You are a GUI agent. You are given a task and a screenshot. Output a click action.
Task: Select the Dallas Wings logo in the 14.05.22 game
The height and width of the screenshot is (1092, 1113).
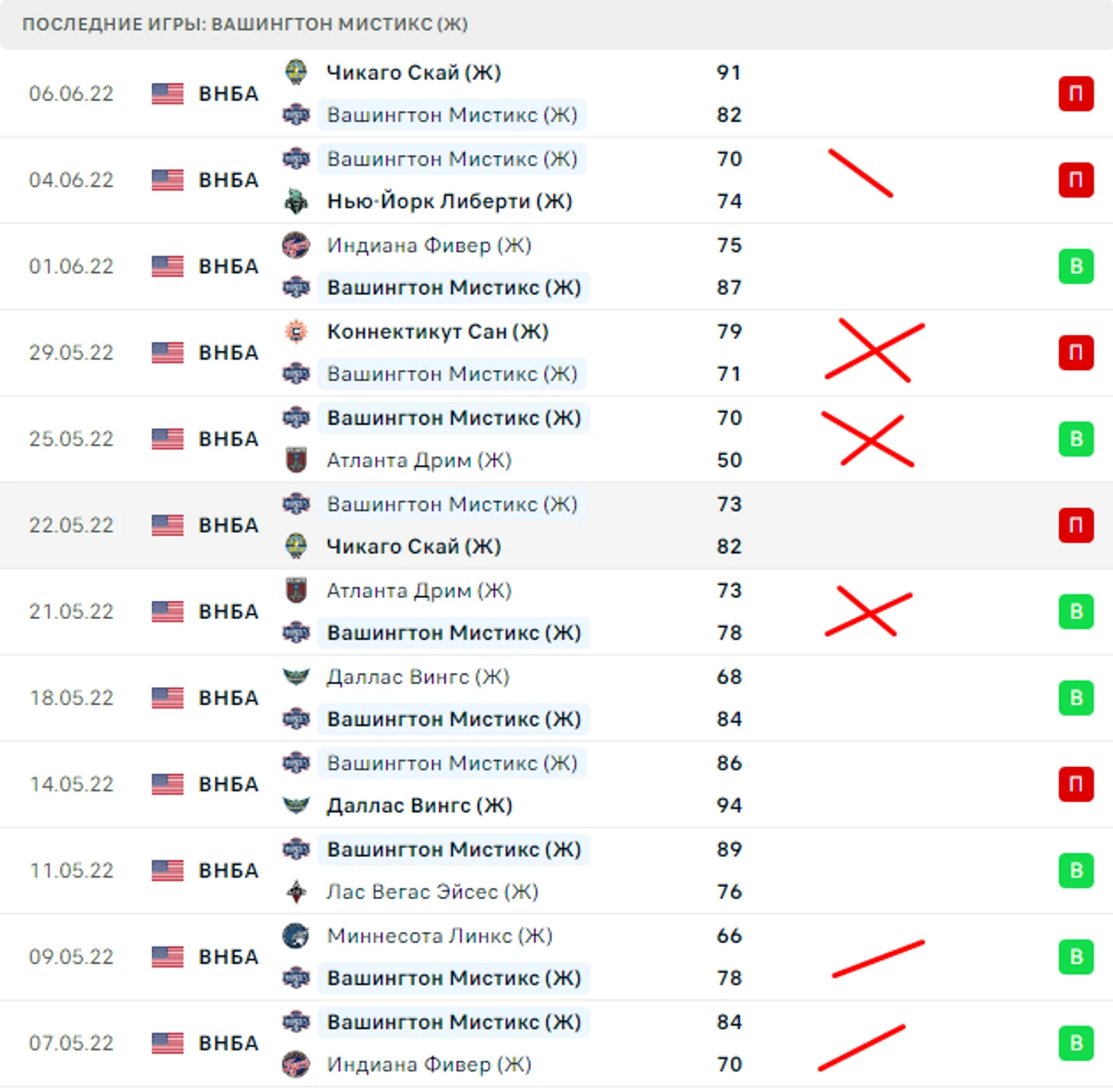point(296,806)
